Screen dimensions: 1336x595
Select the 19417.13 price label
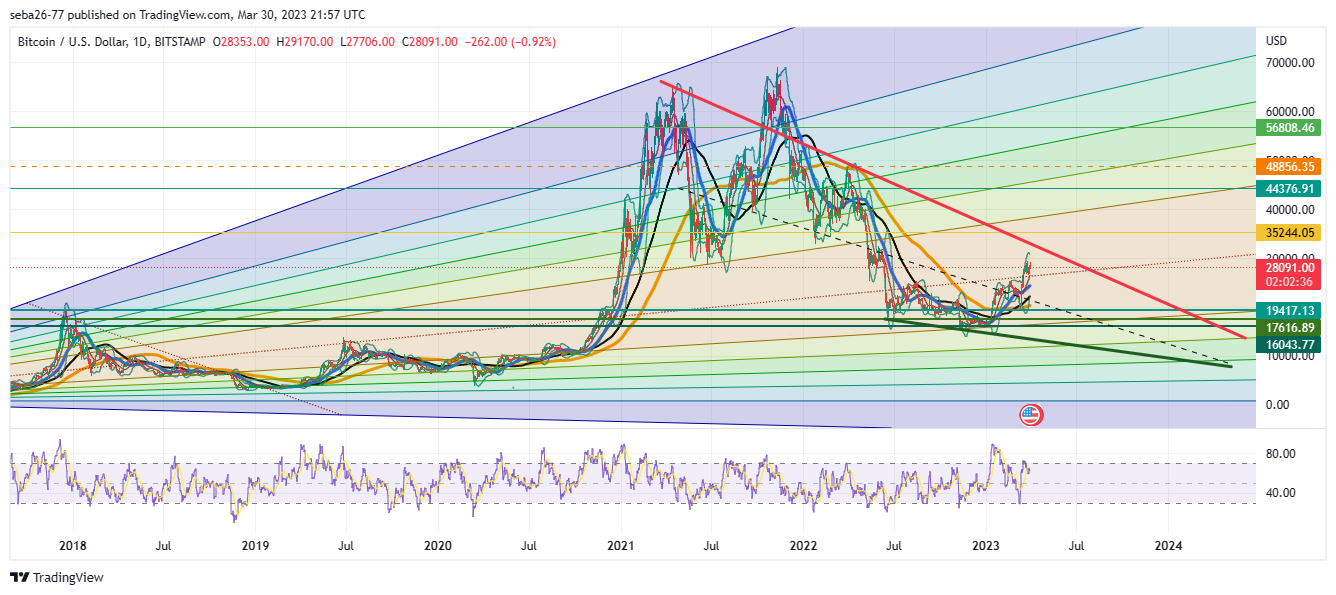point(1289,311)
